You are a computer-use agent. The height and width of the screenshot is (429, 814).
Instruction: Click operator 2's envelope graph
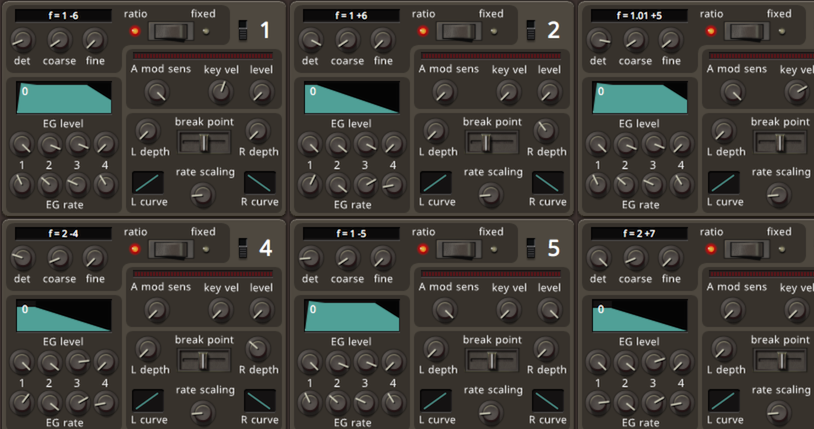[352, 97]
